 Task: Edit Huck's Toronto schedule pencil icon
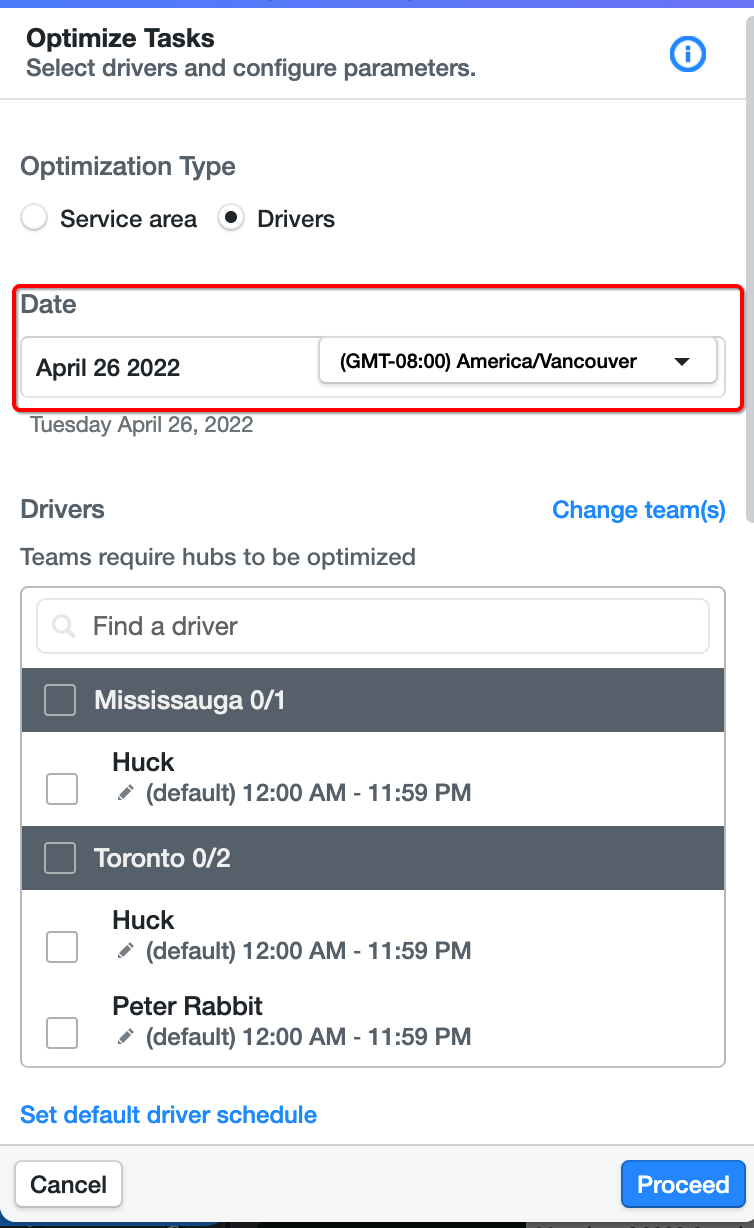[x=125, y=951]
